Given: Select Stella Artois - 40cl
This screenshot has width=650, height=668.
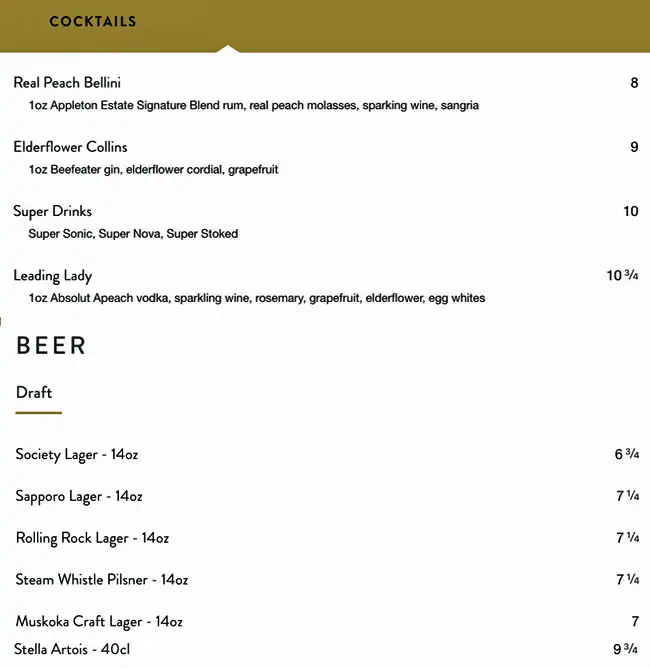Looking at the screenshot, I should pos(72,649).
